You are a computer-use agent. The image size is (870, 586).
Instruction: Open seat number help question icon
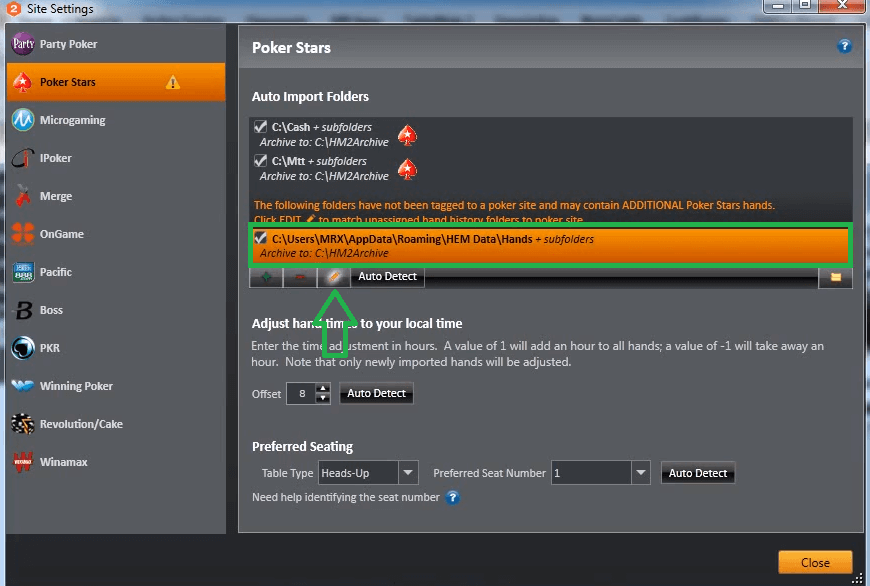[453, 497]
